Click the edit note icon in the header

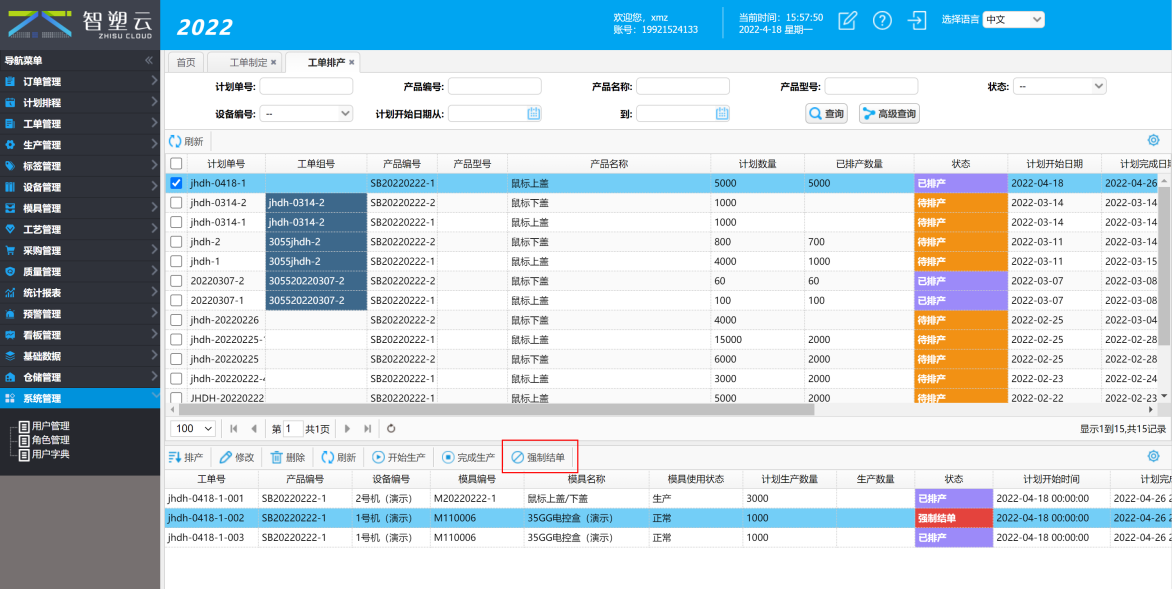[847, 20]
